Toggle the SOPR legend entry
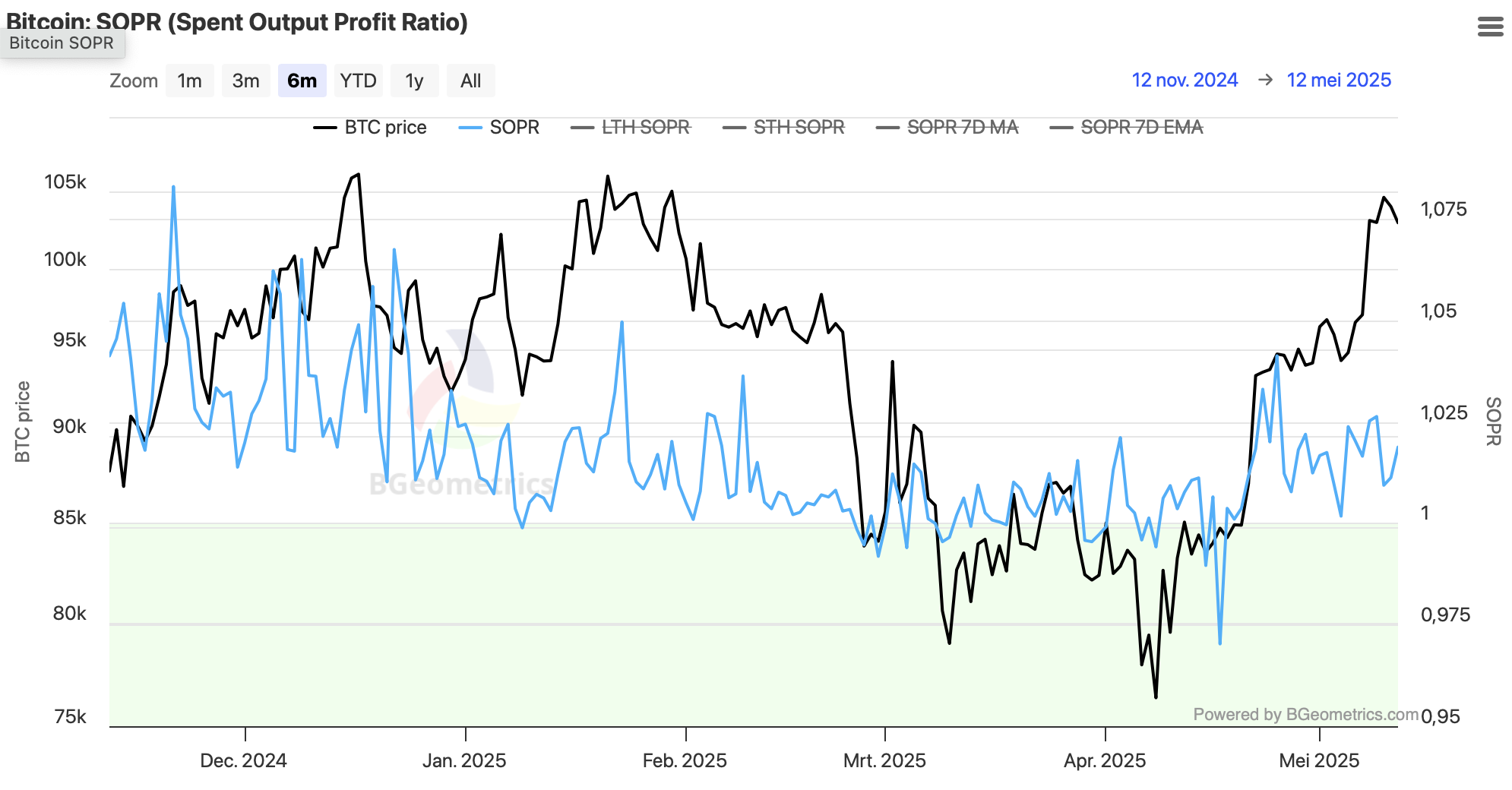Screen dimensions: 1512x790 (x=514, y=128)
